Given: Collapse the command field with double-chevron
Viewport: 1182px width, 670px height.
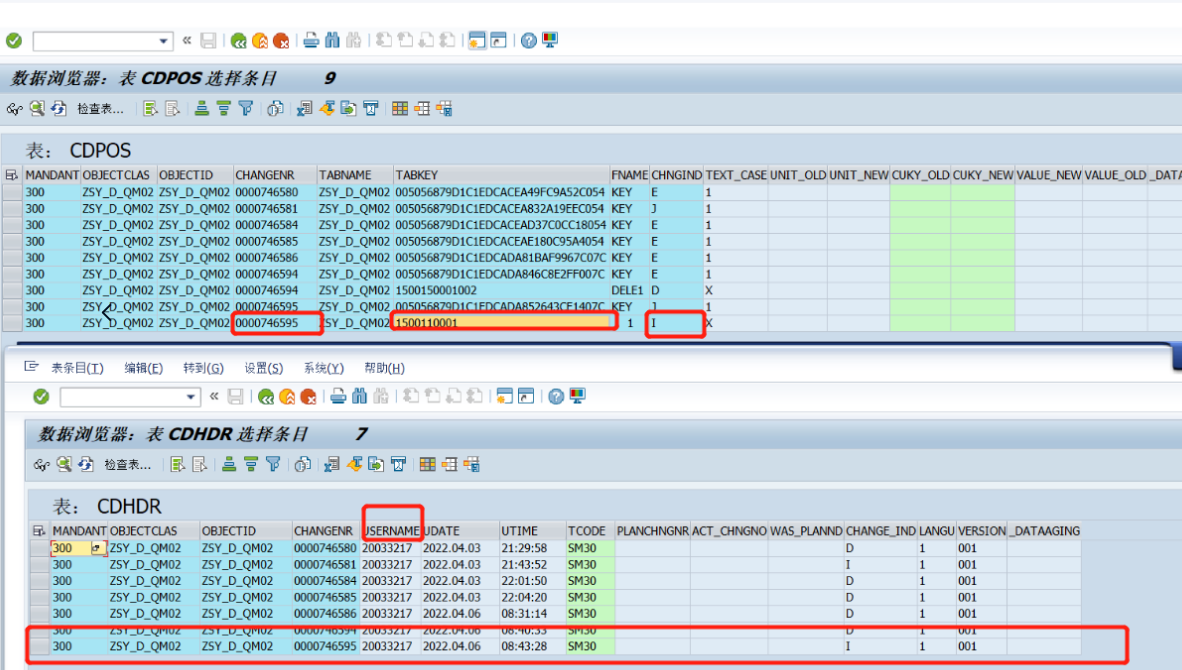Looking at the screenshot, I should click(x=187, y=40).
